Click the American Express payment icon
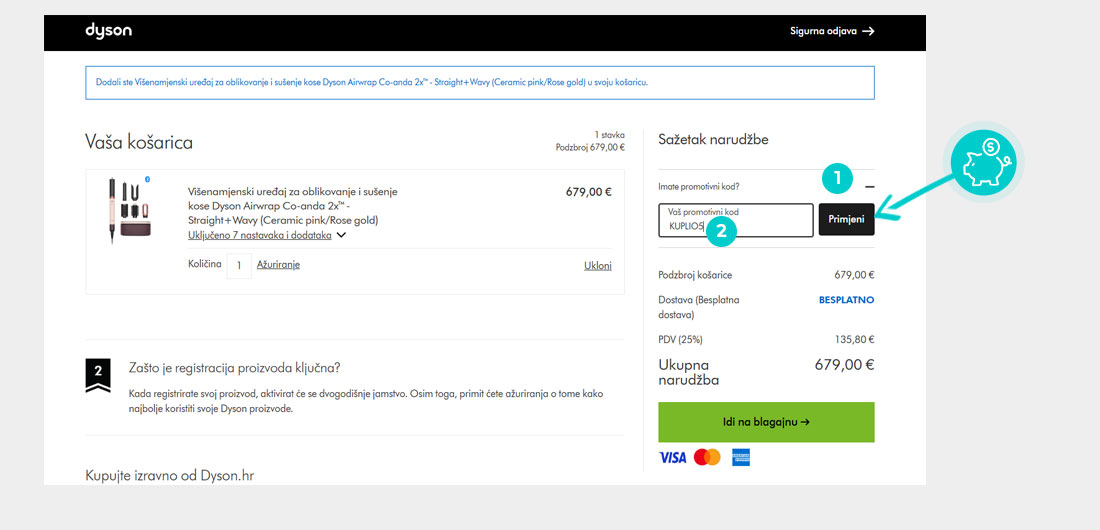The width and height of the screenshot is (1100, 530). pos(741,458)
